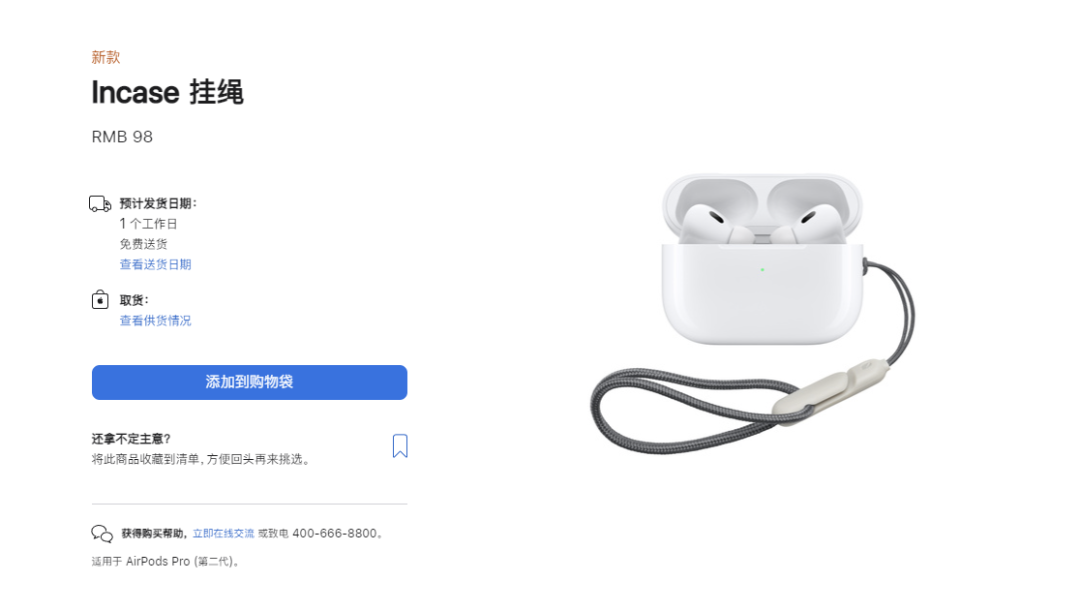
Task: Save item with the bookmark icon
Action: point(400,446)
